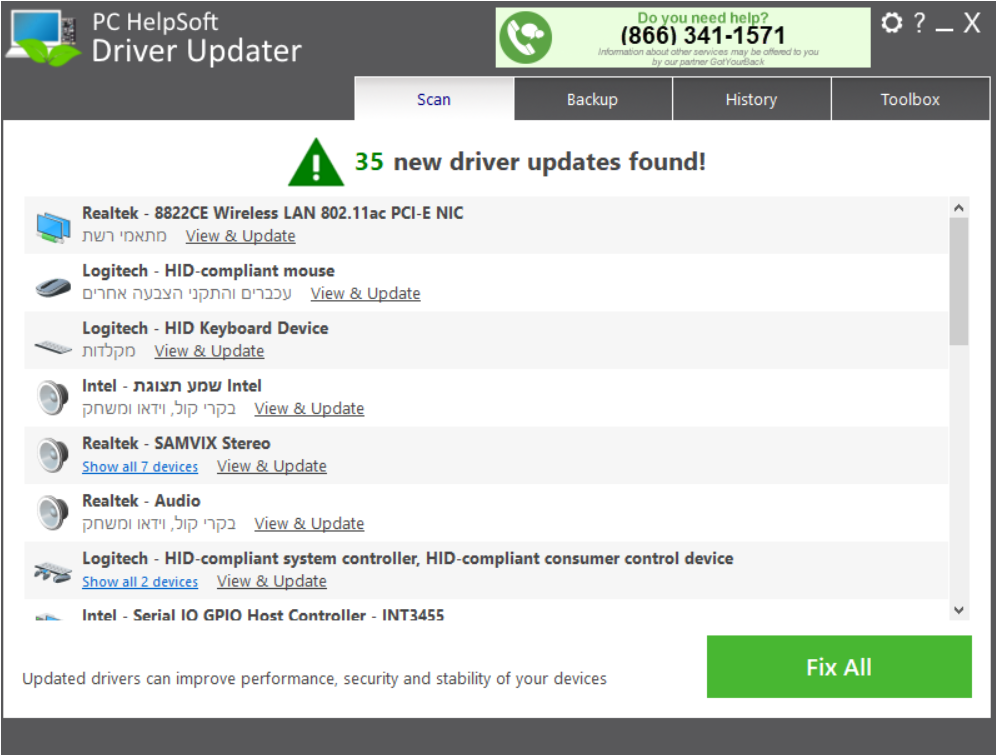Image resolution: width=997 pixels, height=756 pixels.
Task: Switch to the Scan tab
Action: point(434,99)
